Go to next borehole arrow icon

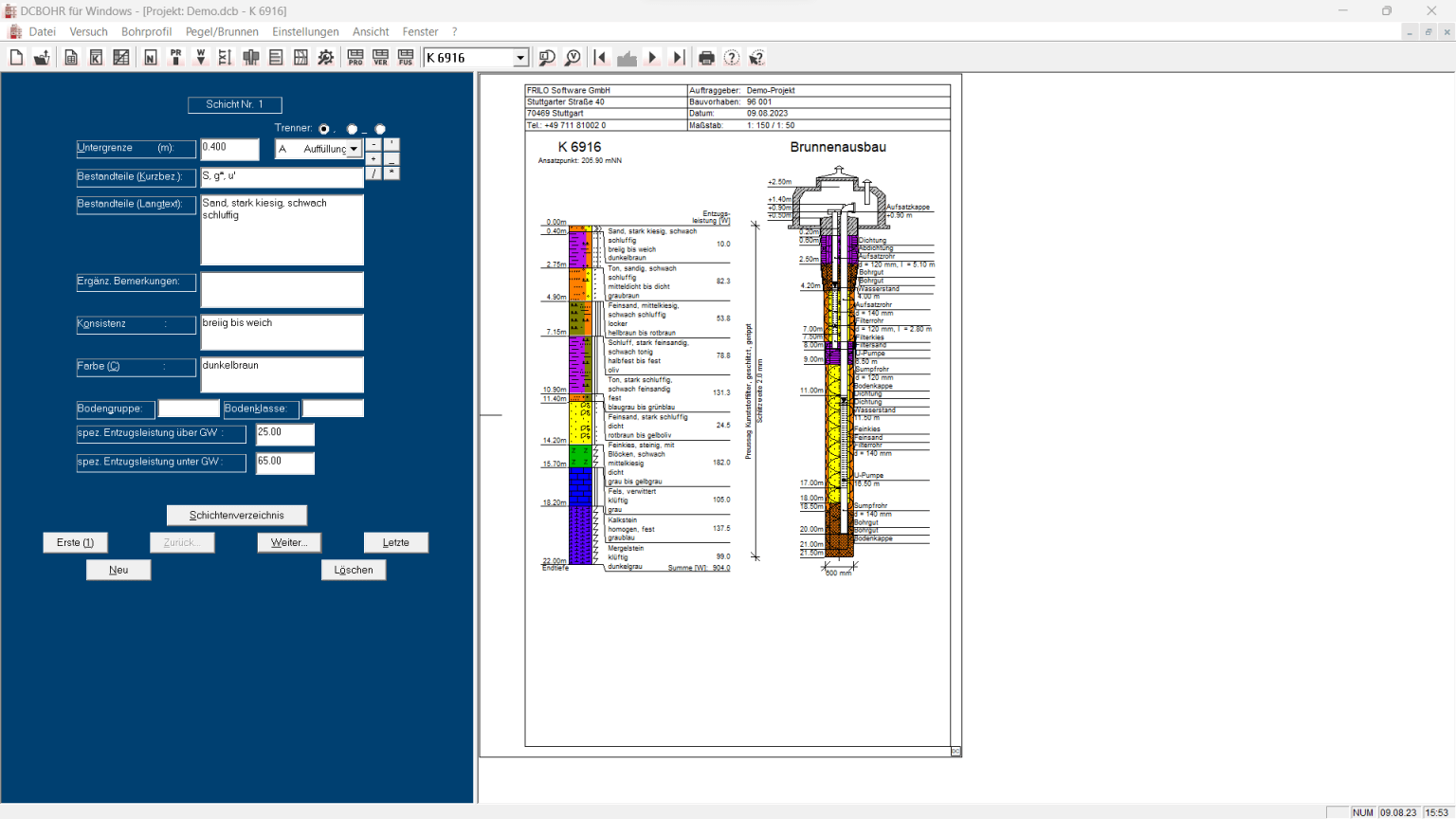point(653,58)
